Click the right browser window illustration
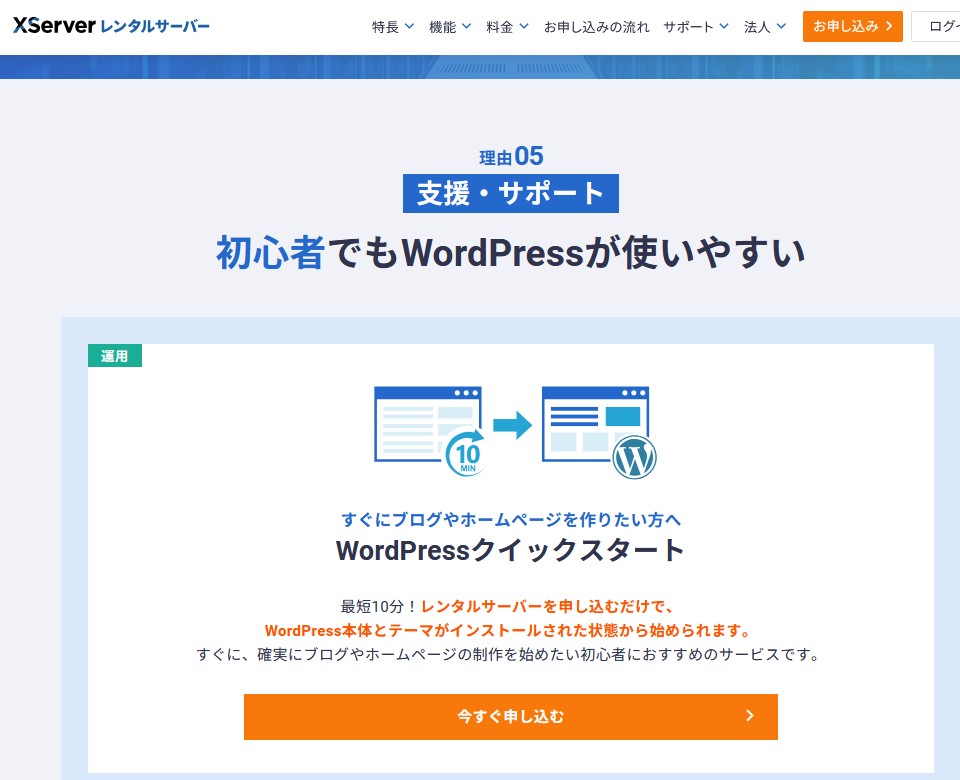The image size is (960, 780). point(594,422)
